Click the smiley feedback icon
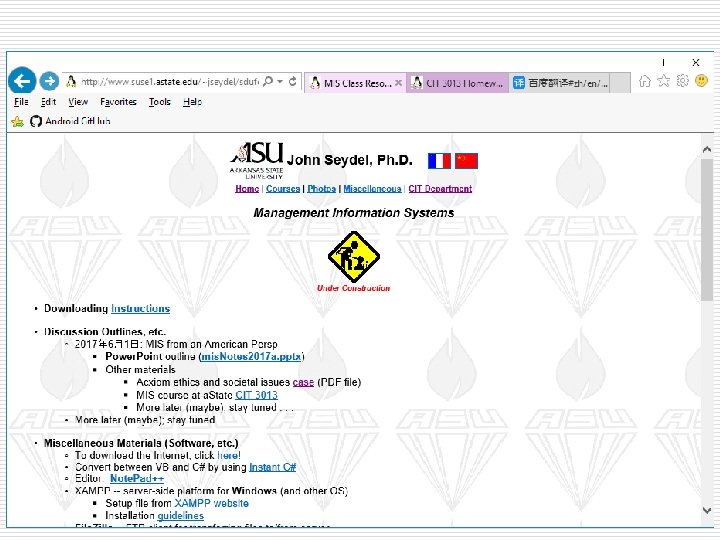 pos(701,81)
